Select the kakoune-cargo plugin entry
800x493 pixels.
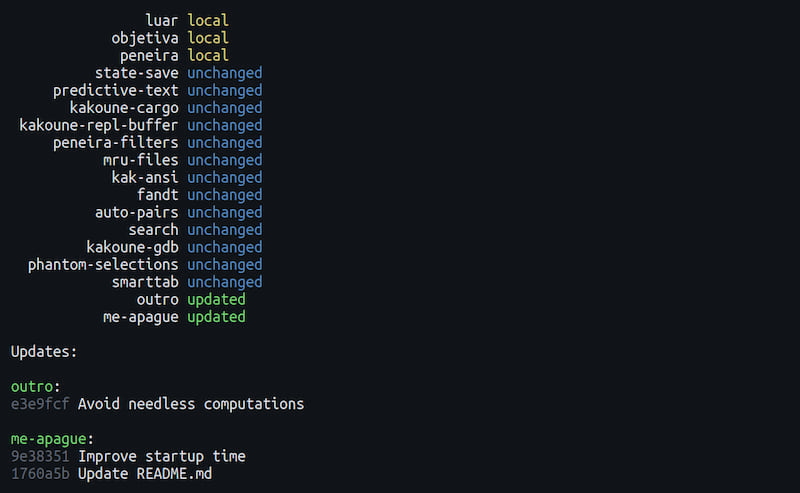(x=124, y=108)
